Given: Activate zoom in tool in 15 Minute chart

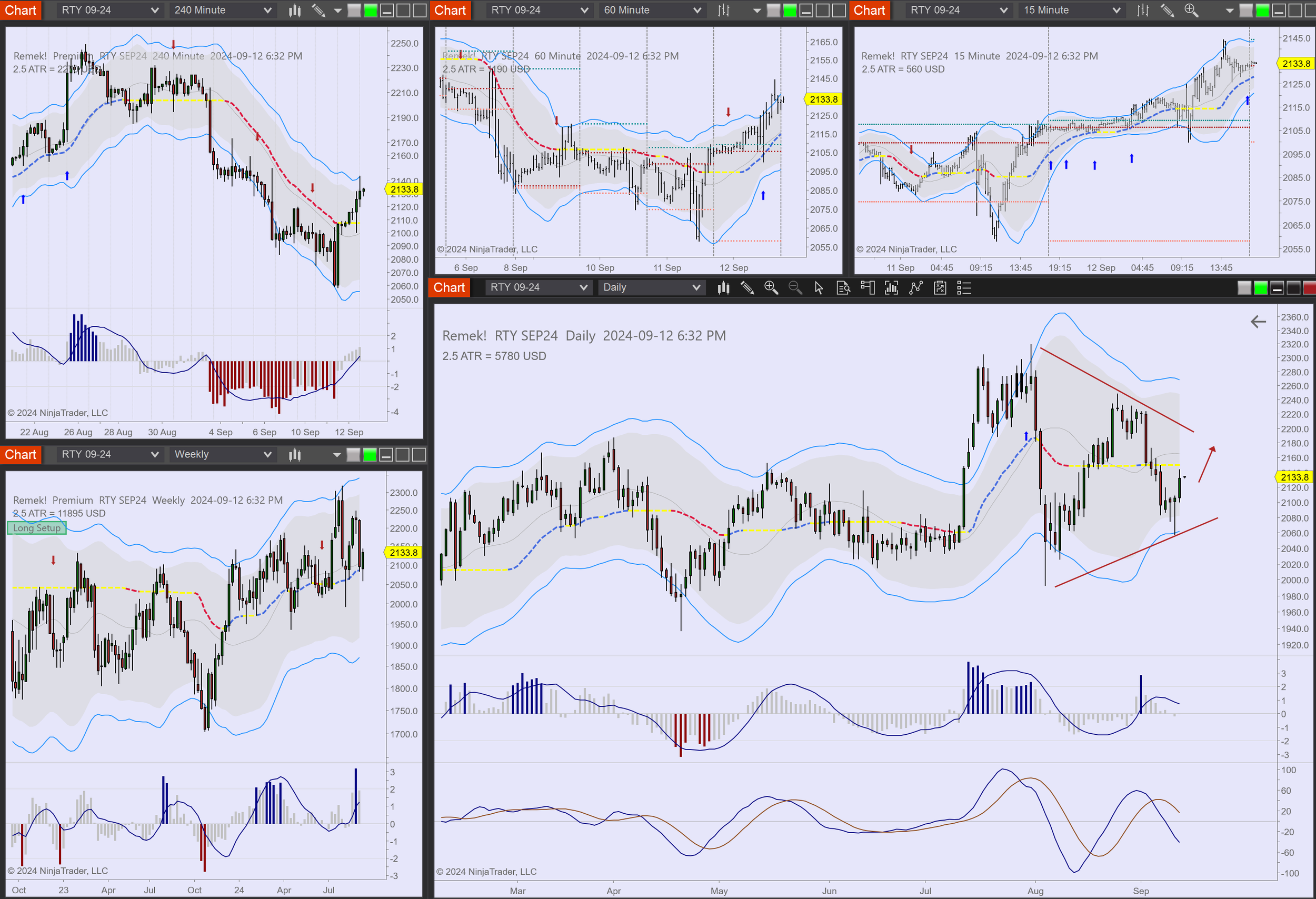Looking at the screenshot, I should [1191, 10].
